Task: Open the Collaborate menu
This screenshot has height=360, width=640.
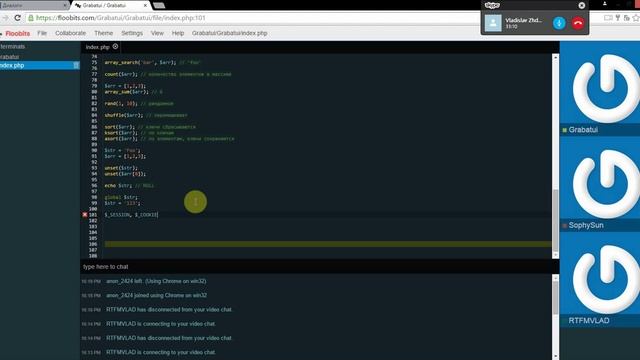Action: click(71, 33)
